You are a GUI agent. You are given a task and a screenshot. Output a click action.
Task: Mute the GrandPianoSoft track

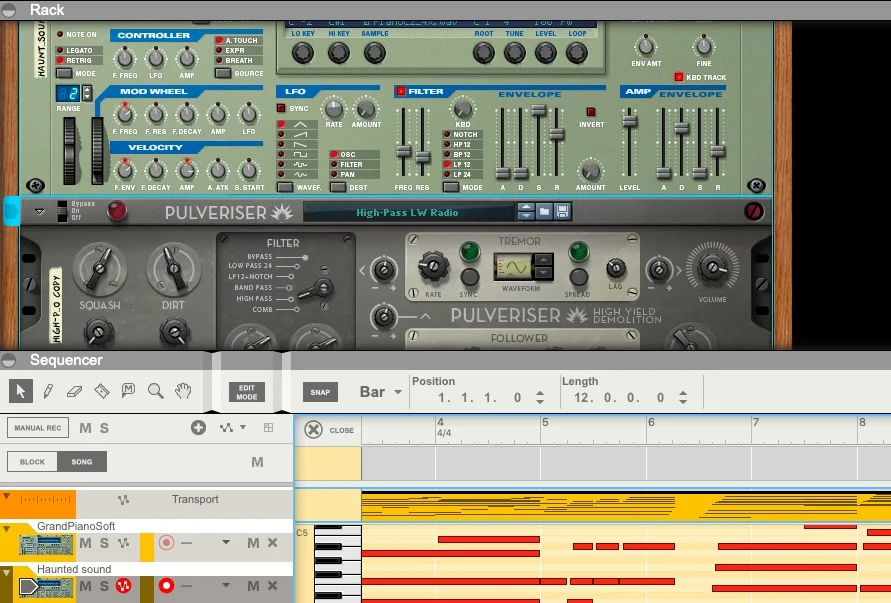(85, 543)
